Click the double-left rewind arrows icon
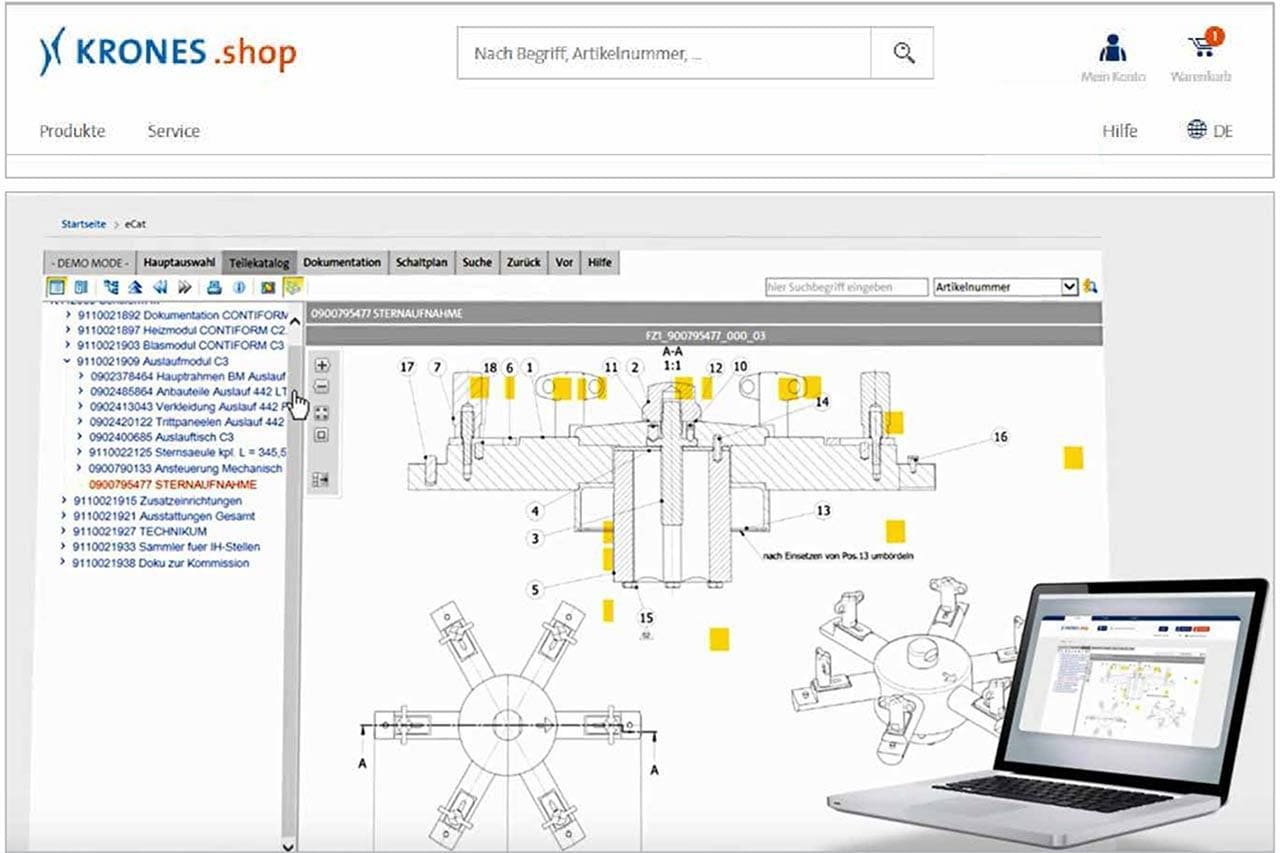This screenshot has height=853, width=1280. click(x=160, y=287)
